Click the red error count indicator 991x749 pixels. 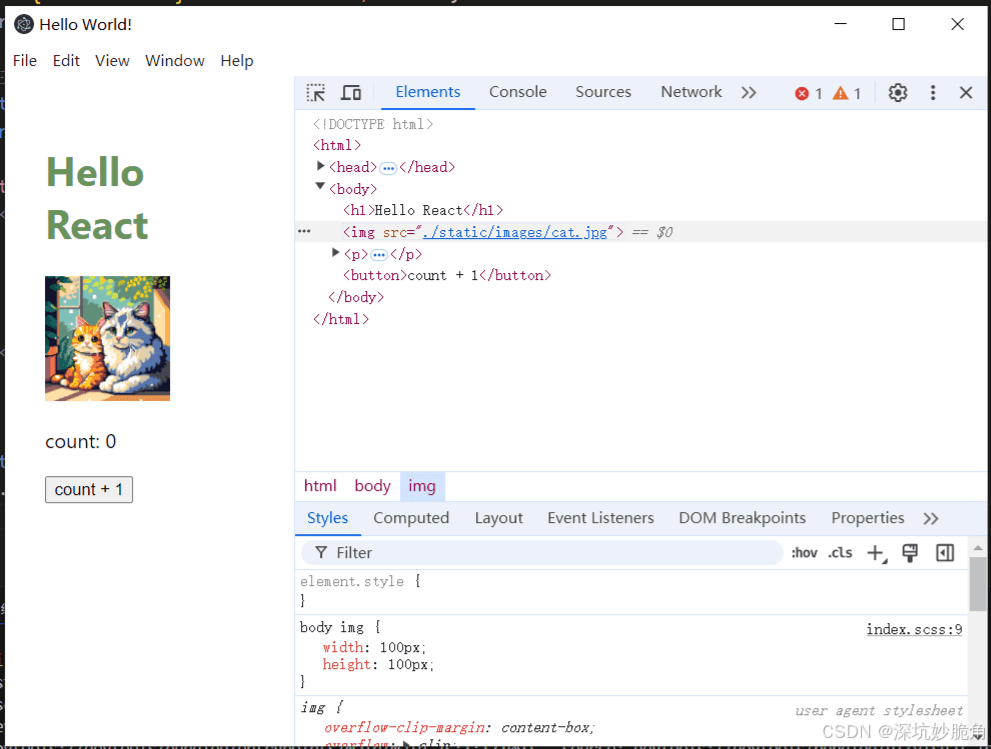pos(808,93)
